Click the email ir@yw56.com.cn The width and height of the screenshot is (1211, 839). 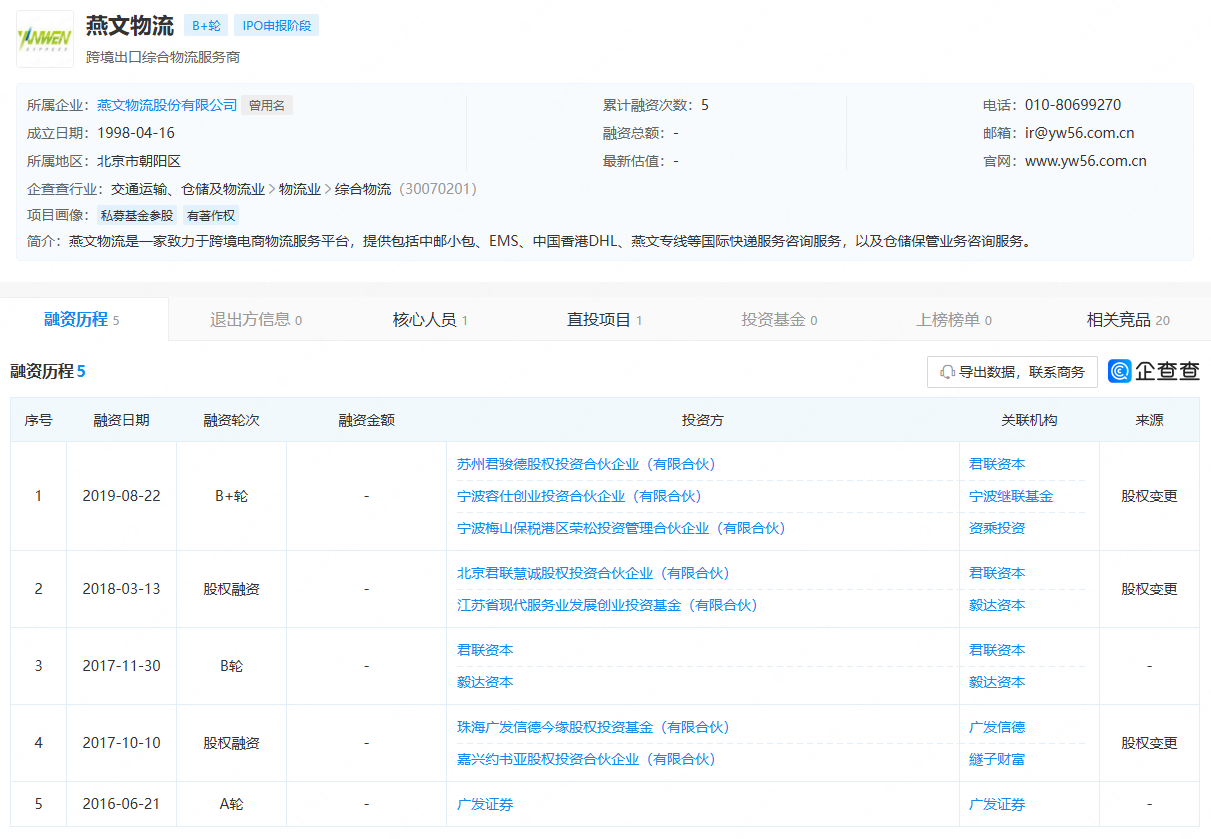(1079, 133)
